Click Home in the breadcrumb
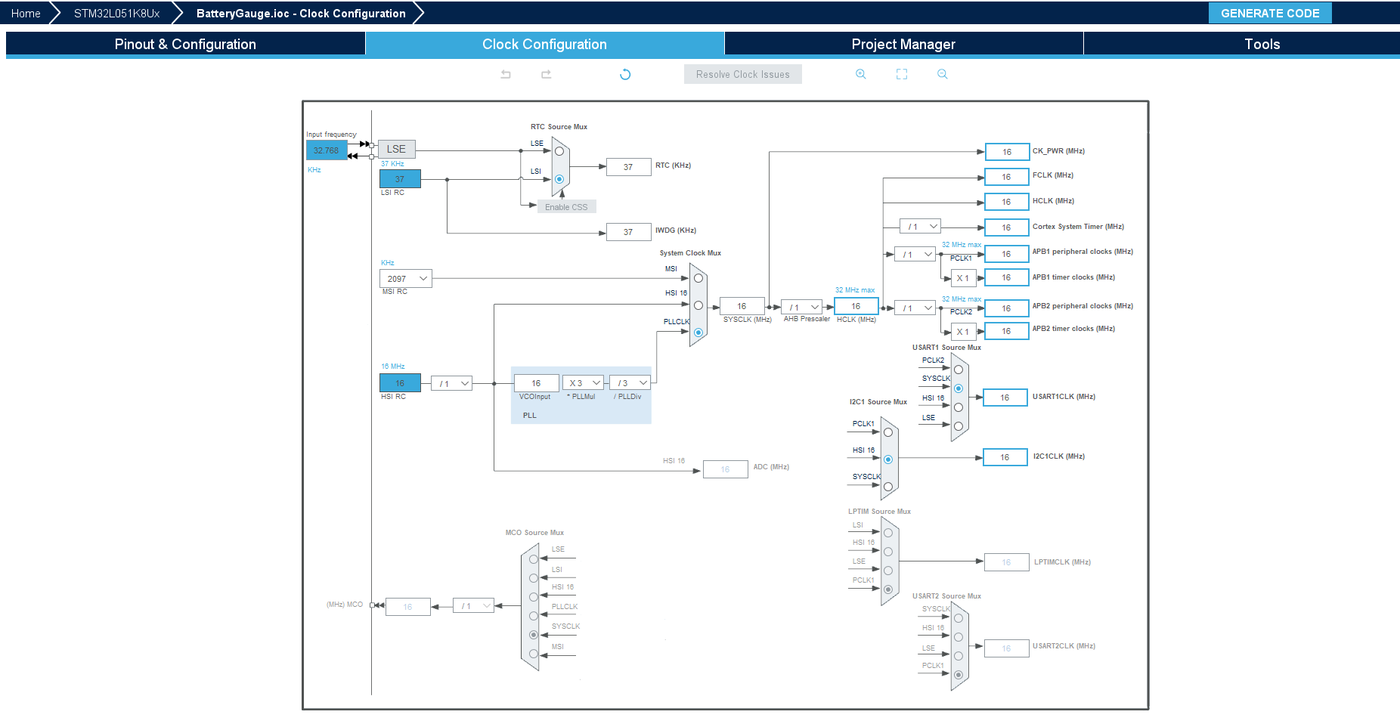 (x=26, y=13)
